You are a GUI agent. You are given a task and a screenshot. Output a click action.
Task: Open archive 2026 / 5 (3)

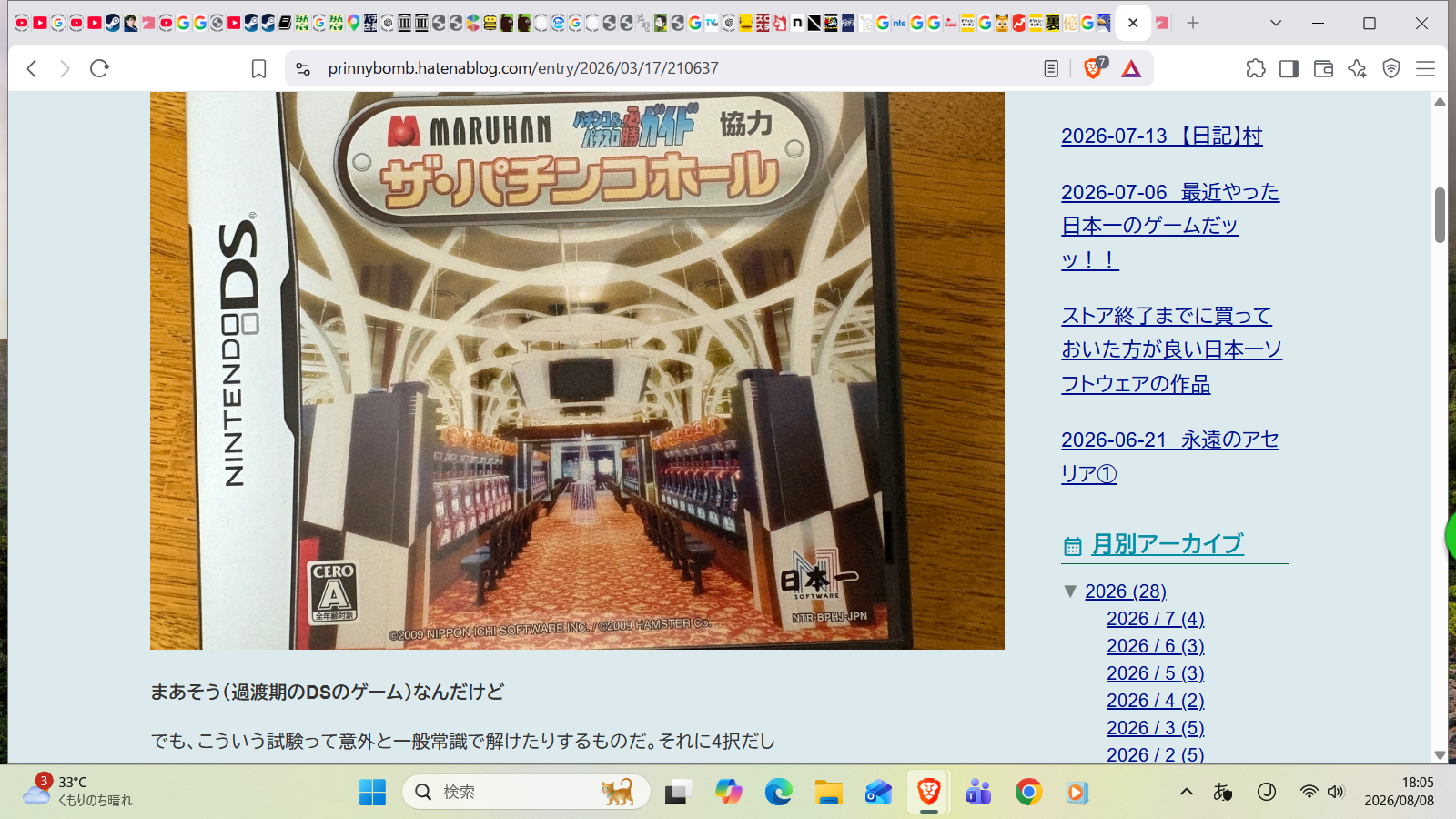[1156, 673]
